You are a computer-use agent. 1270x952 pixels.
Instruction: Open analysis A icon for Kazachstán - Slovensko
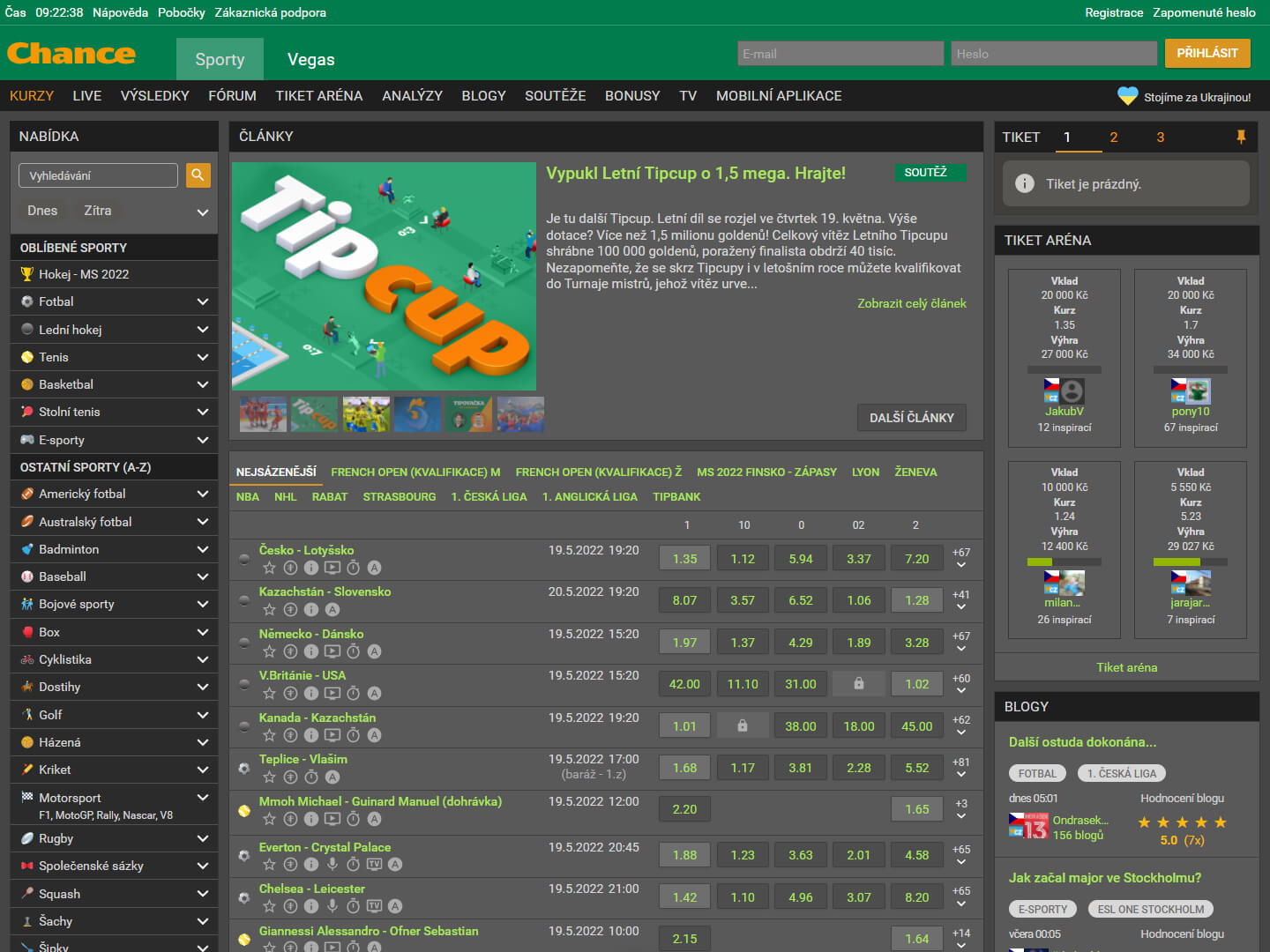tap(332, 609)
